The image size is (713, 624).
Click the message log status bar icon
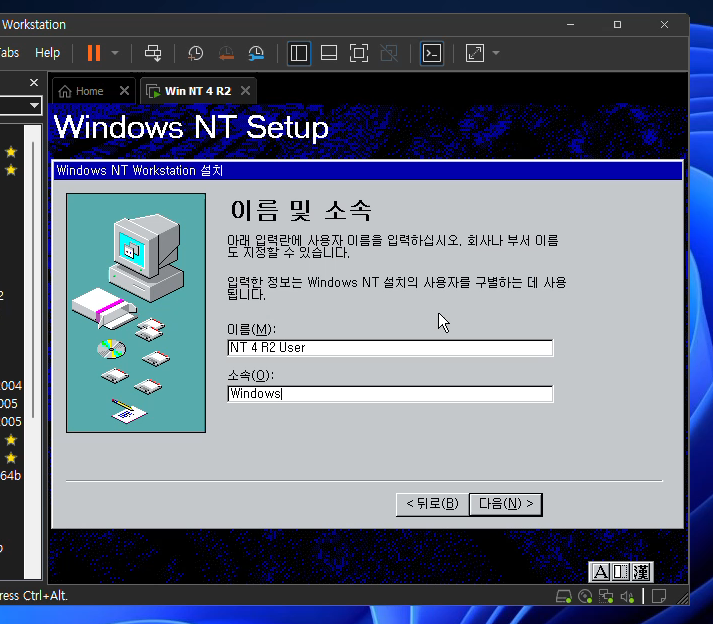point(659,596)
